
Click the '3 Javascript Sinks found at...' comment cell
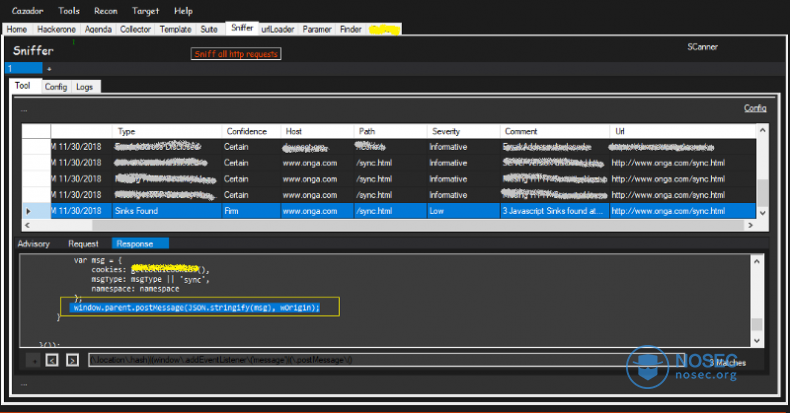coord(554,211)
